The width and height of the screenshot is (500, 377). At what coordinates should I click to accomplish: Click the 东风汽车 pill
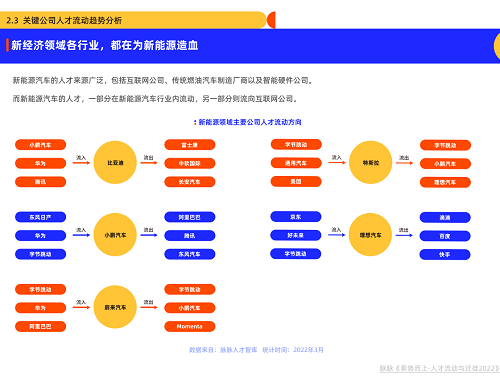(x=190, y=254)
